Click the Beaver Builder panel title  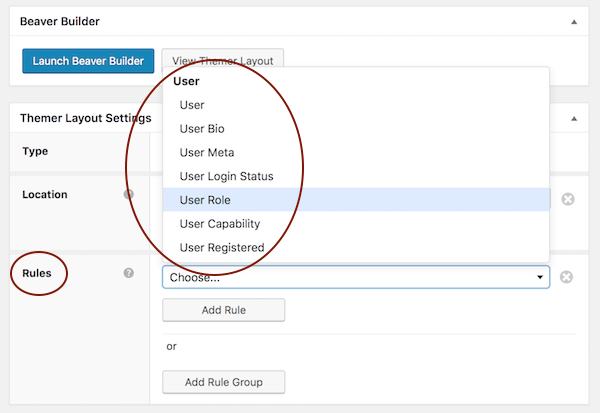60,21
